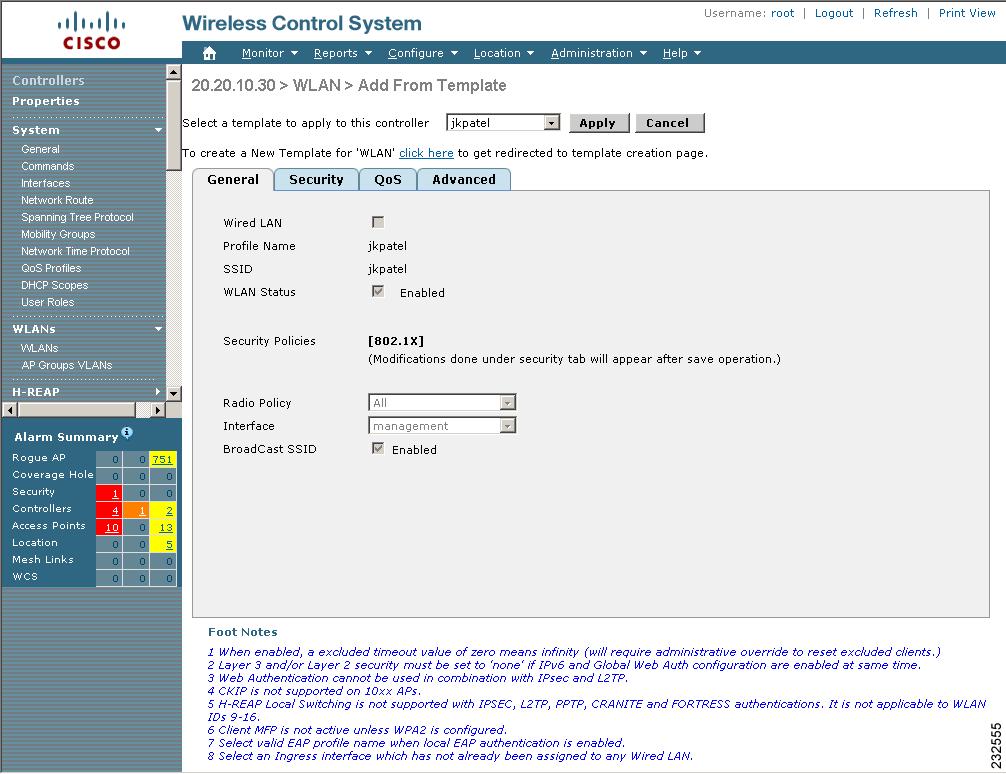
Task: Collapse the System section in sidebar
Action: tap(158, 130)
